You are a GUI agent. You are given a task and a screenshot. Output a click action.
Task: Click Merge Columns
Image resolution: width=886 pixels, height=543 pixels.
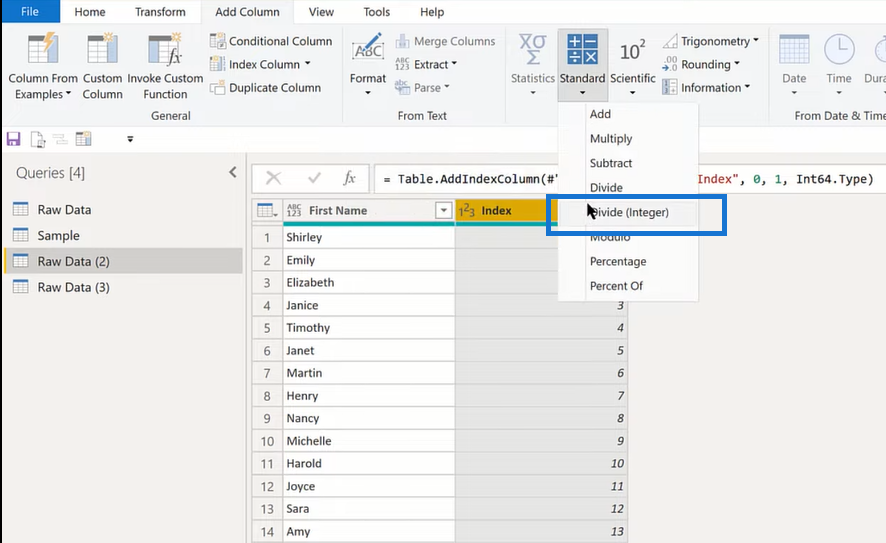point(445,41)
